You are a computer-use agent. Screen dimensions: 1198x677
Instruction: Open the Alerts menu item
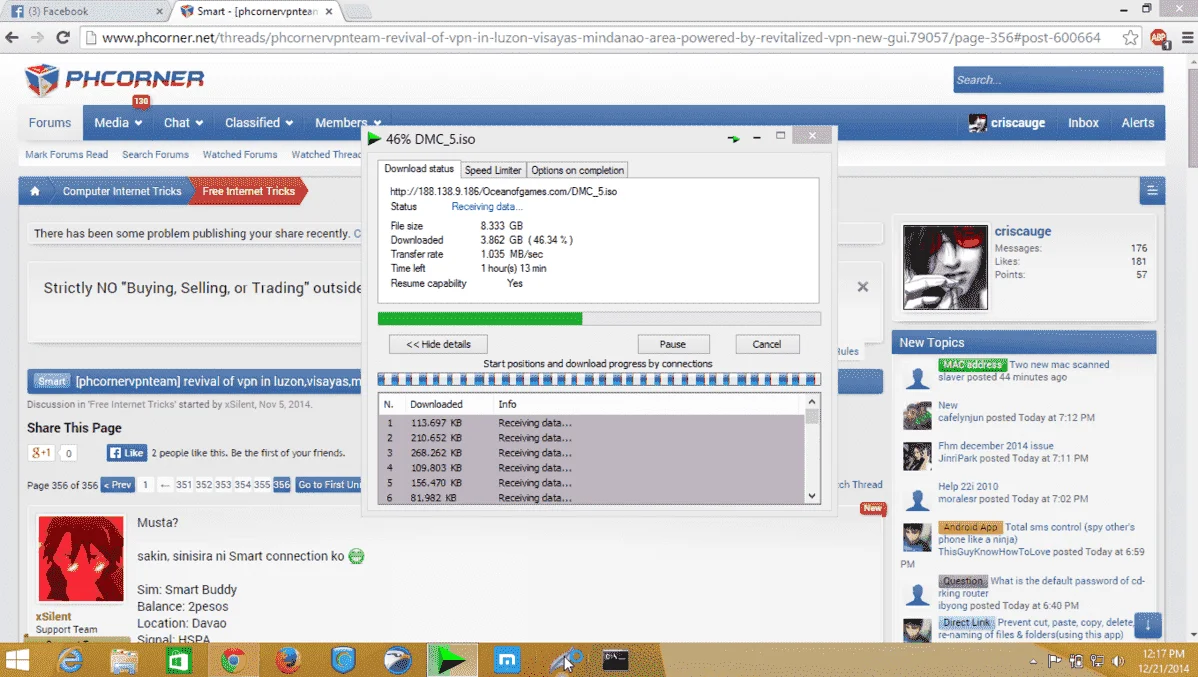coord(1138,123)
